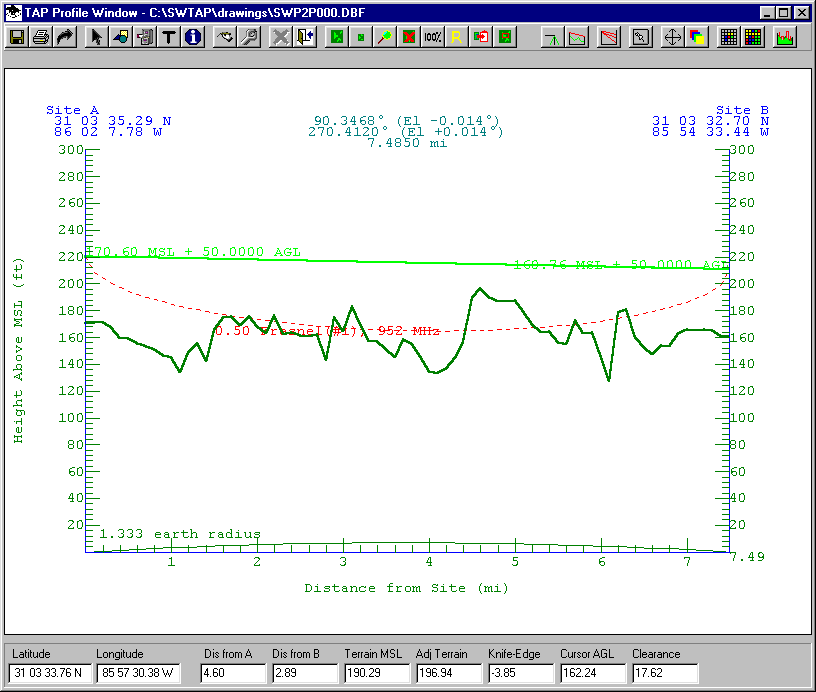The image size is (816, 692).
Task: Select the shapes drawing tool
Action: click(x=121, y=37)
